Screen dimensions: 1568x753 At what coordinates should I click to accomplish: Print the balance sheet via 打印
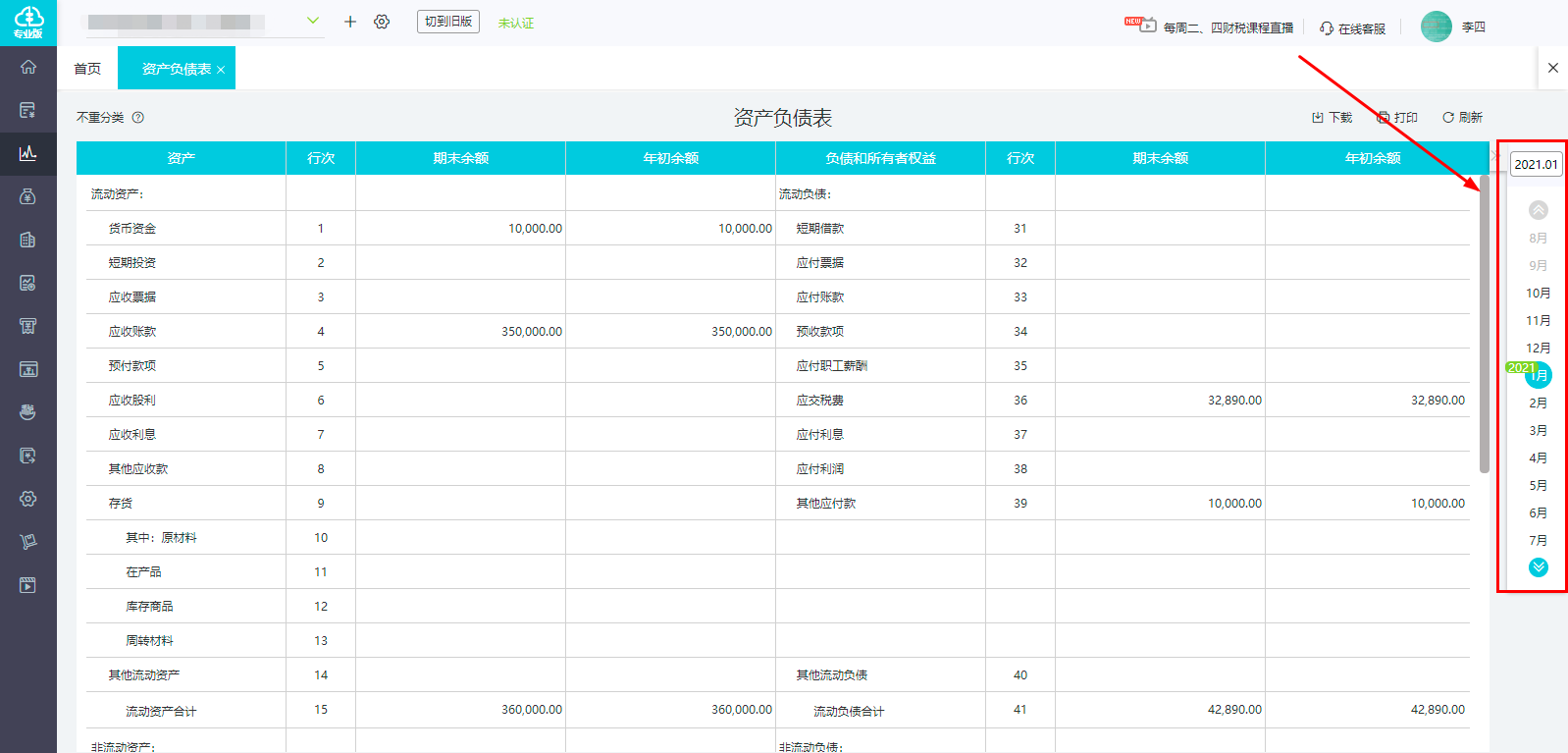click(x=1397, y=118)
